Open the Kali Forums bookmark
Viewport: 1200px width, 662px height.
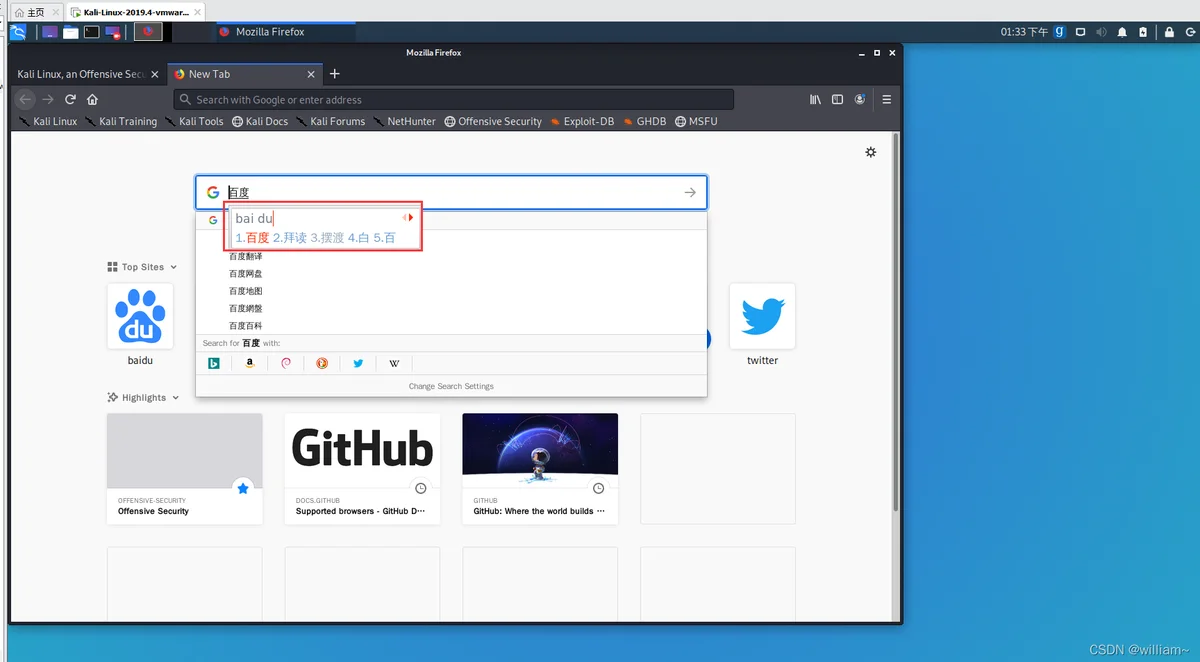[x=330, y=121]
